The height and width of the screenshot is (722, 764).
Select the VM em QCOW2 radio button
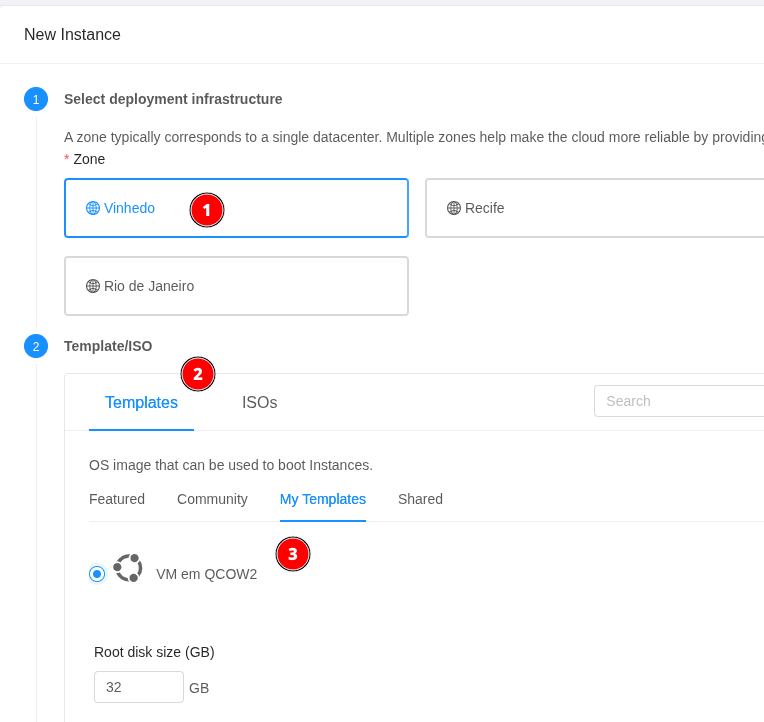click(97, 574)
